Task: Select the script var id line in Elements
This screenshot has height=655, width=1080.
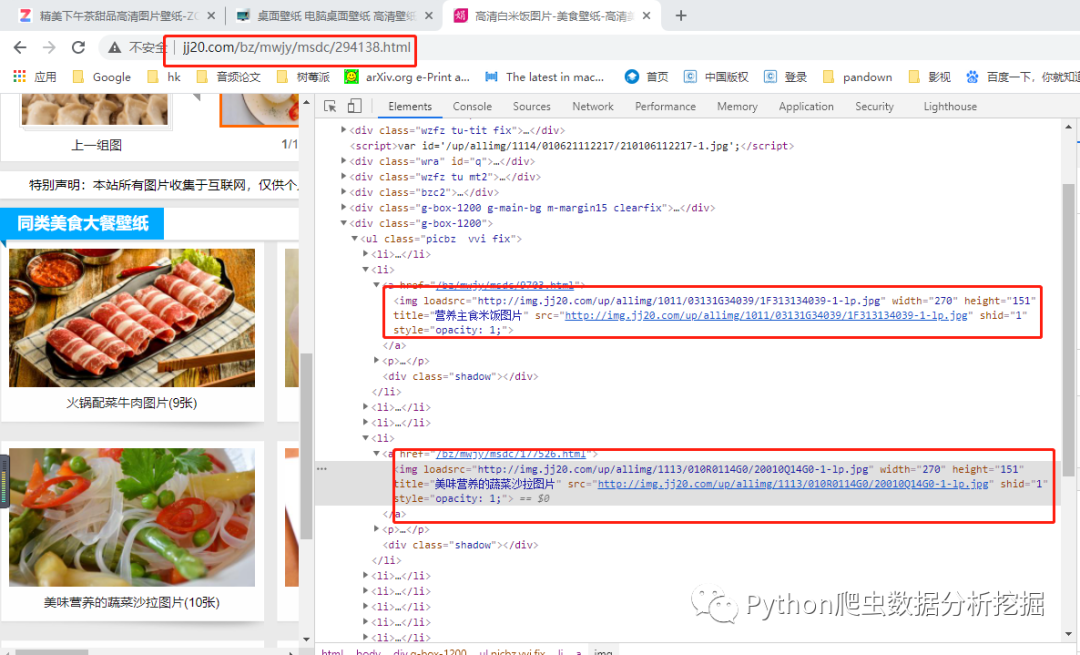Action: coord(572,145)
